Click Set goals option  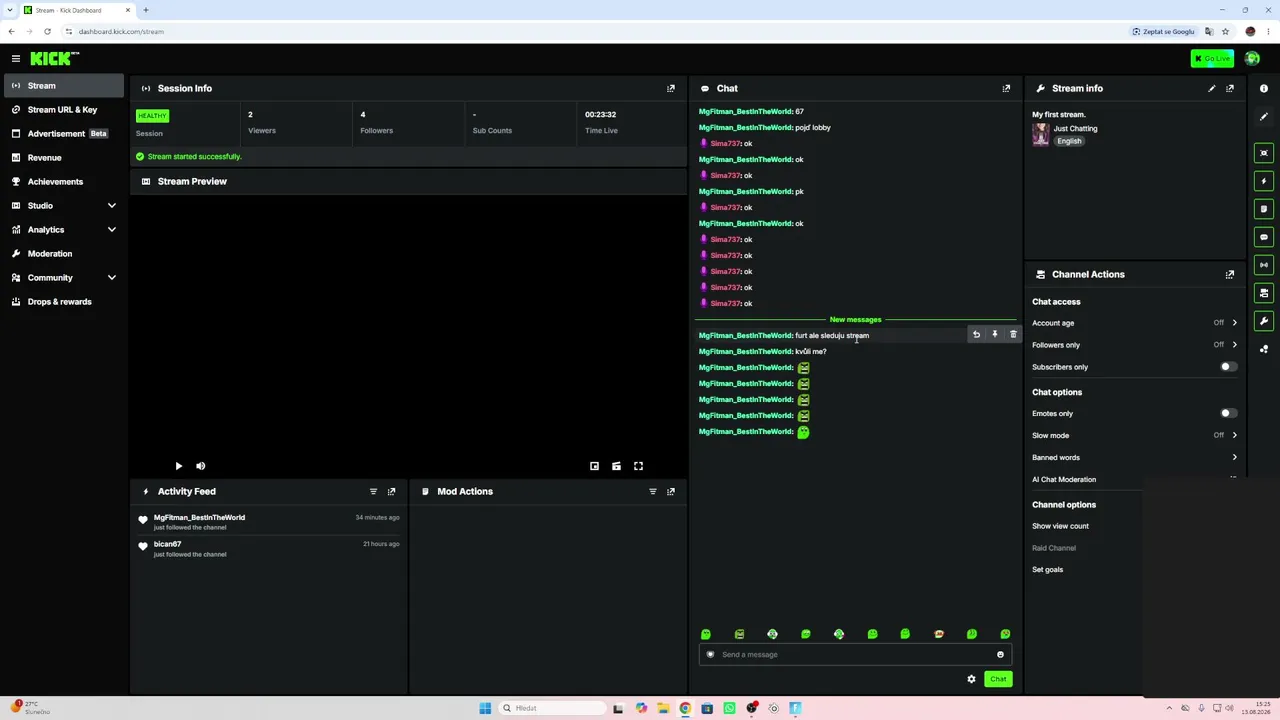coord(1047,570)
